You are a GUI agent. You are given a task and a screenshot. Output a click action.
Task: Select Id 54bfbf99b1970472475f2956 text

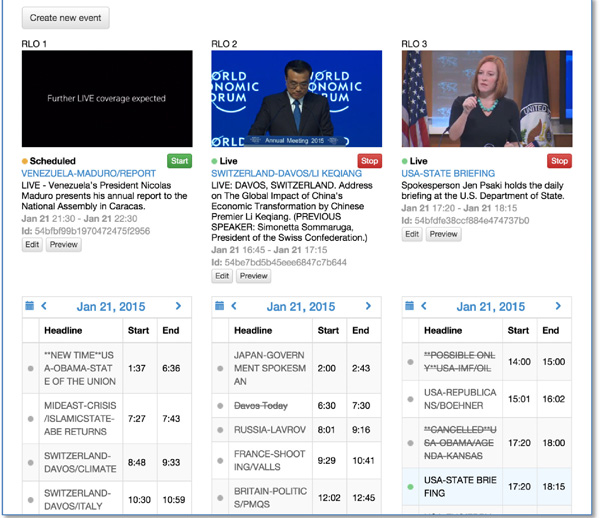[86, 231]
